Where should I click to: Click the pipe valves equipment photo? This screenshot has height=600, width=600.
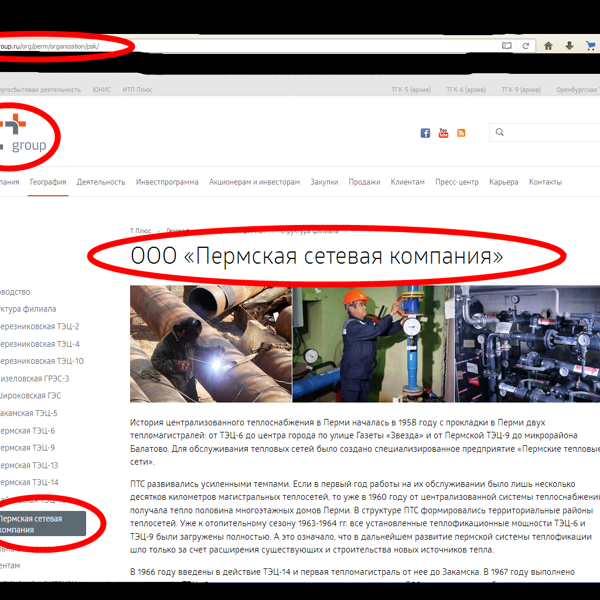tap(528, 344)
